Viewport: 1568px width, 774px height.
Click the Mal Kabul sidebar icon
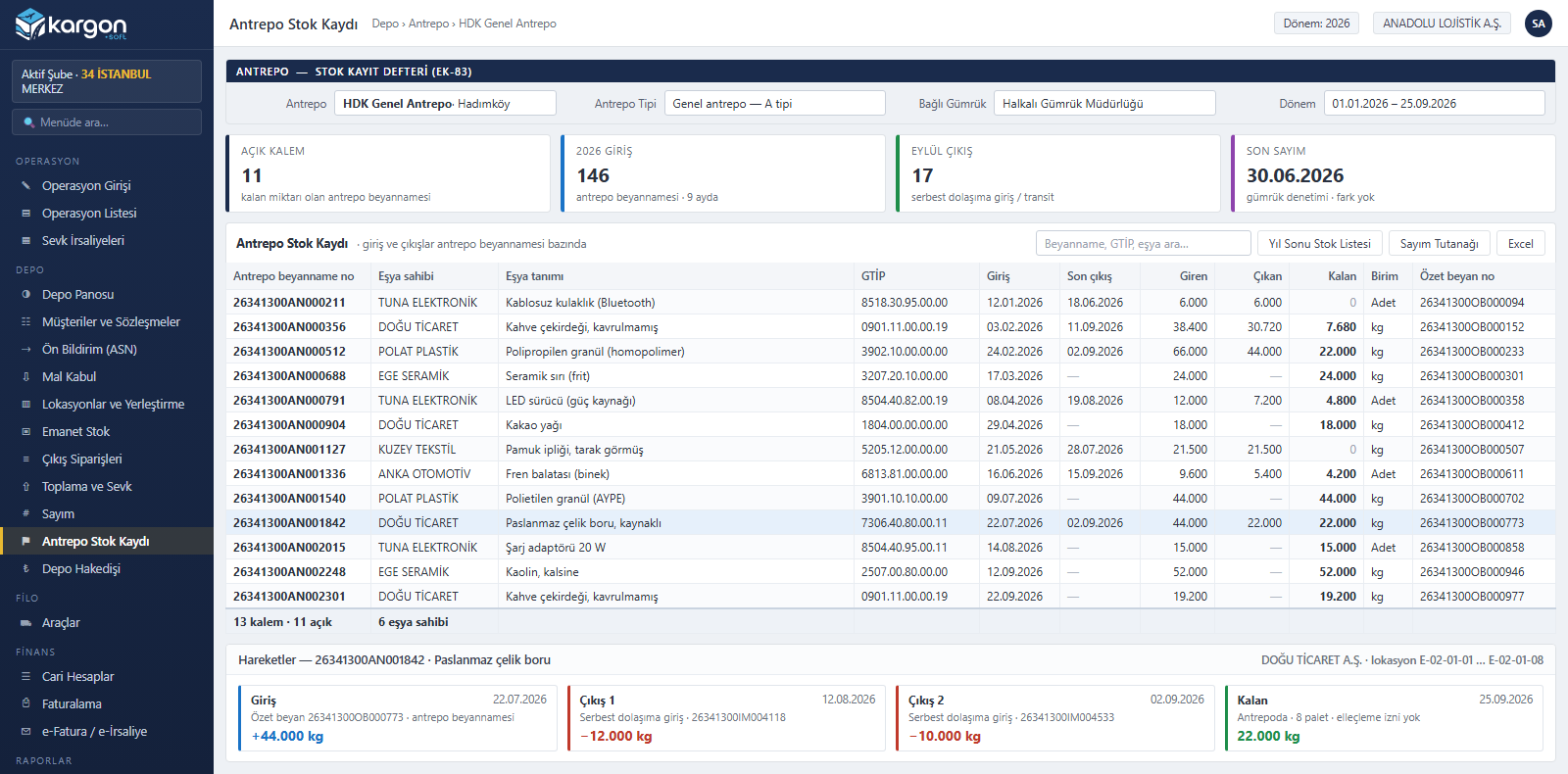click(x=25, y=376)
